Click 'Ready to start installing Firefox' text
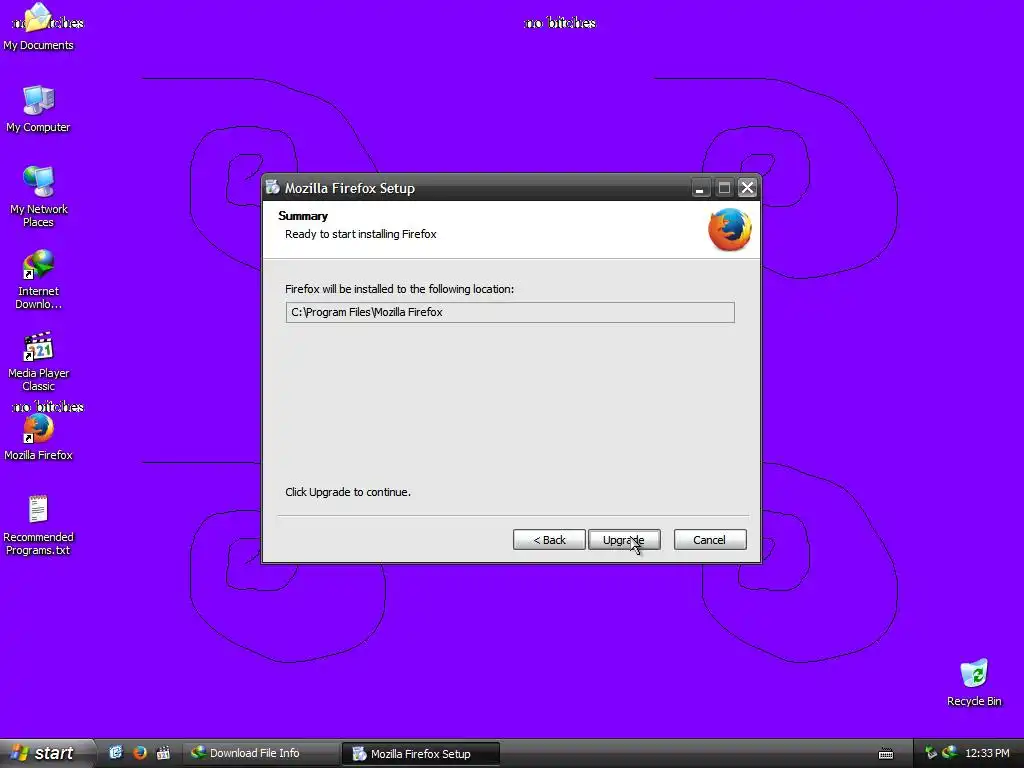 360,234
